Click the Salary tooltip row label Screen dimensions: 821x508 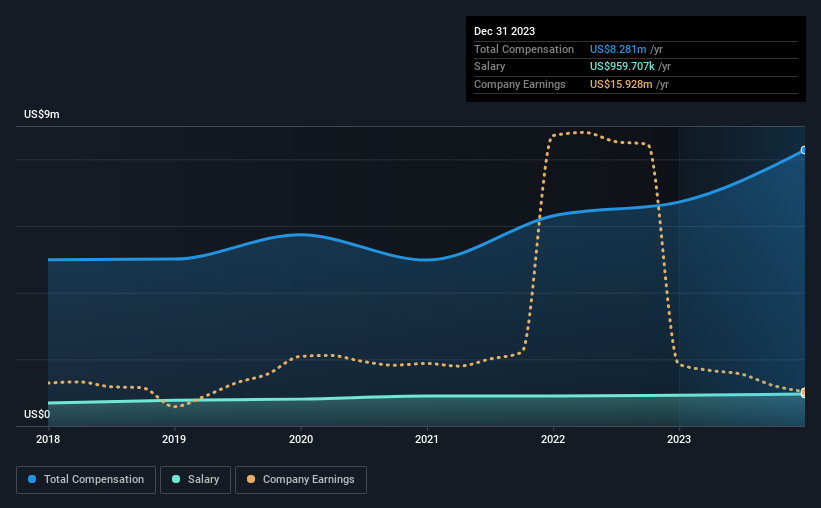coord(490,67)
